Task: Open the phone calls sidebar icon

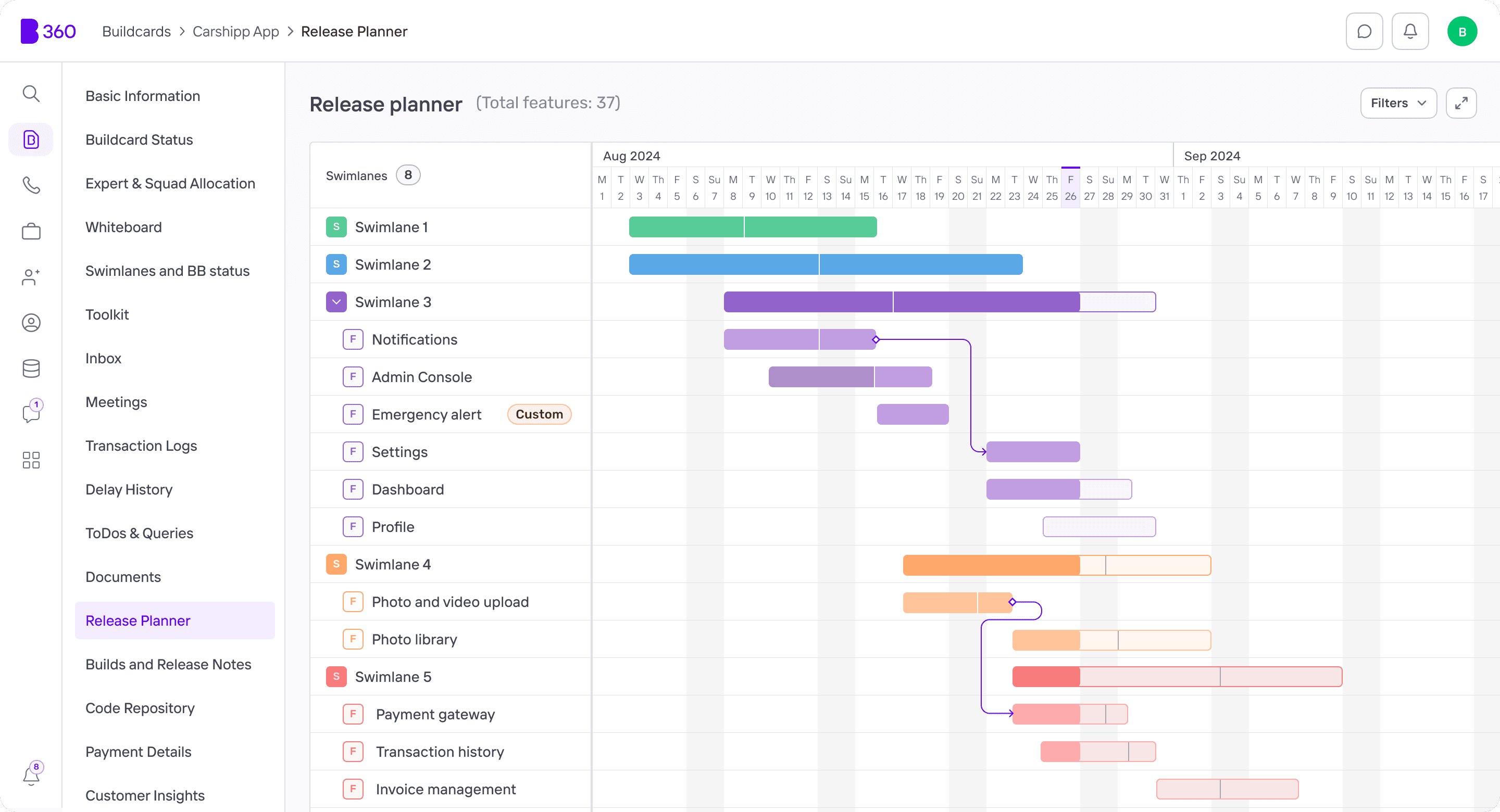Action: (31, 185)
